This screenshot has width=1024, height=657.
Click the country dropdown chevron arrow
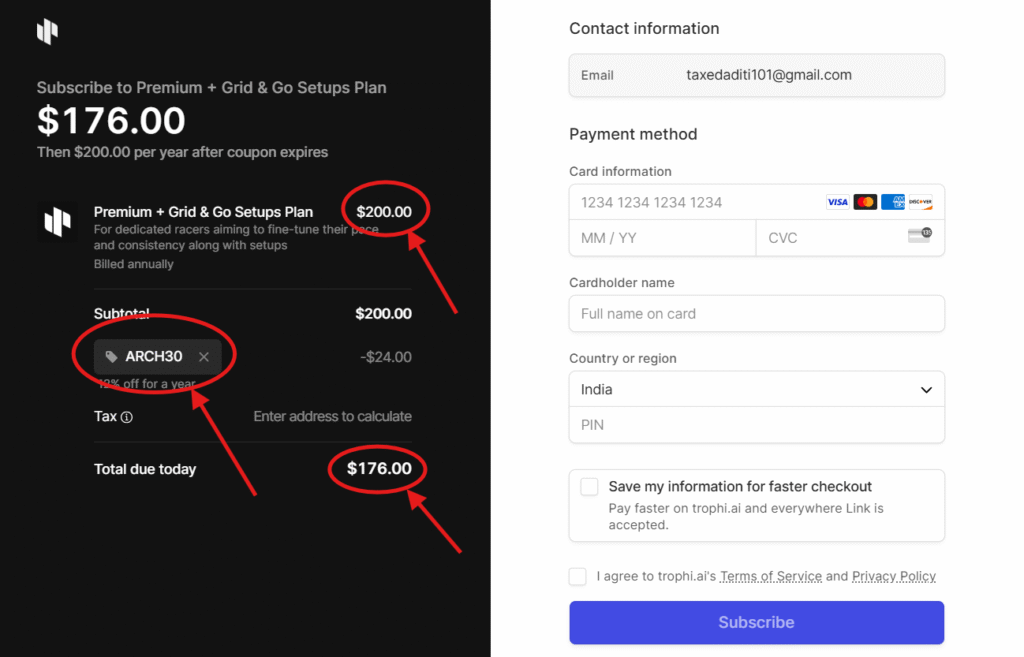pyautogui.click(x=926, y=390)
